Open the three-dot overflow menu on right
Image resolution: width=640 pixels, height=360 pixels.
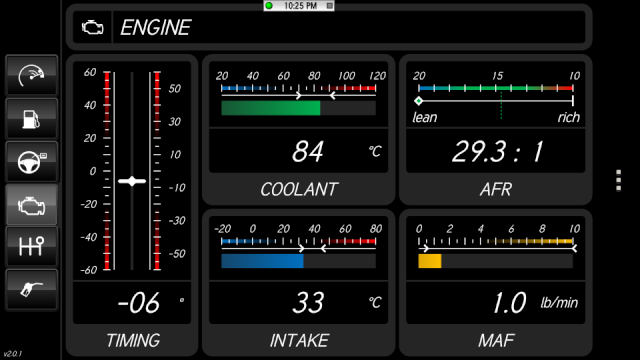619,180
